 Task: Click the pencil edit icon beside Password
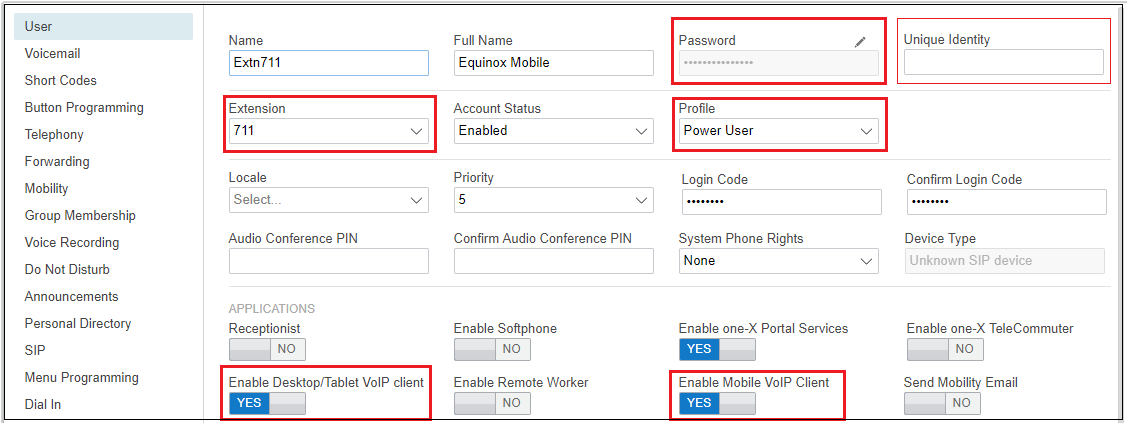860,42
